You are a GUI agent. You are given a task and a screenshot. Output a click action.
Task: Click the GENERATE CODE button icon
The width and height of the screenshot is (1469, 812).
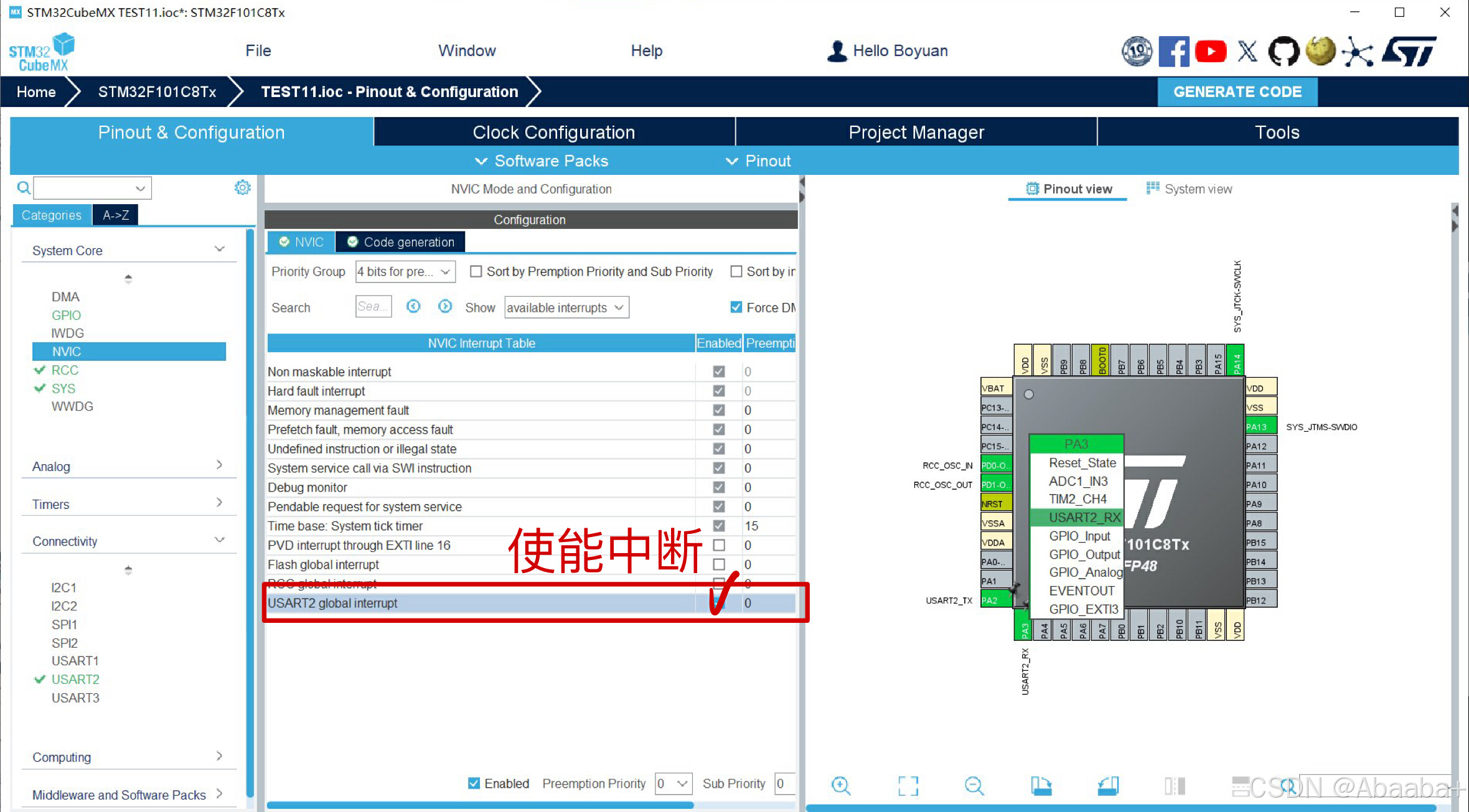tap(1237, 92)
